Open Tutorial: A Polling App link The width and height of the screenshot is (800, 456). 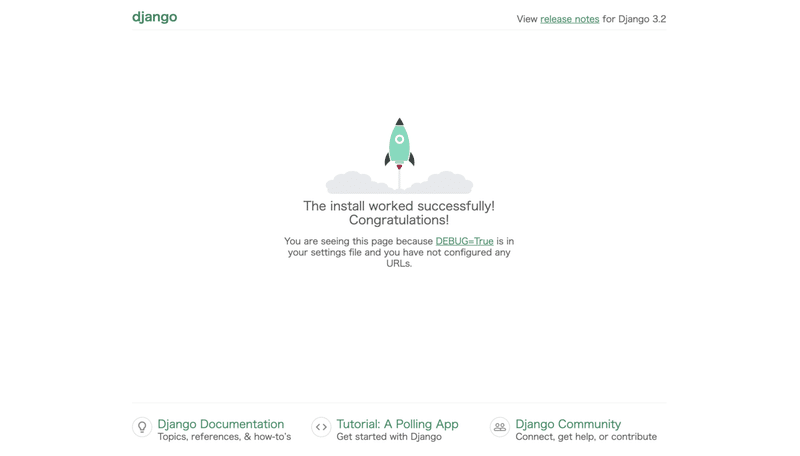pos(397,424)
